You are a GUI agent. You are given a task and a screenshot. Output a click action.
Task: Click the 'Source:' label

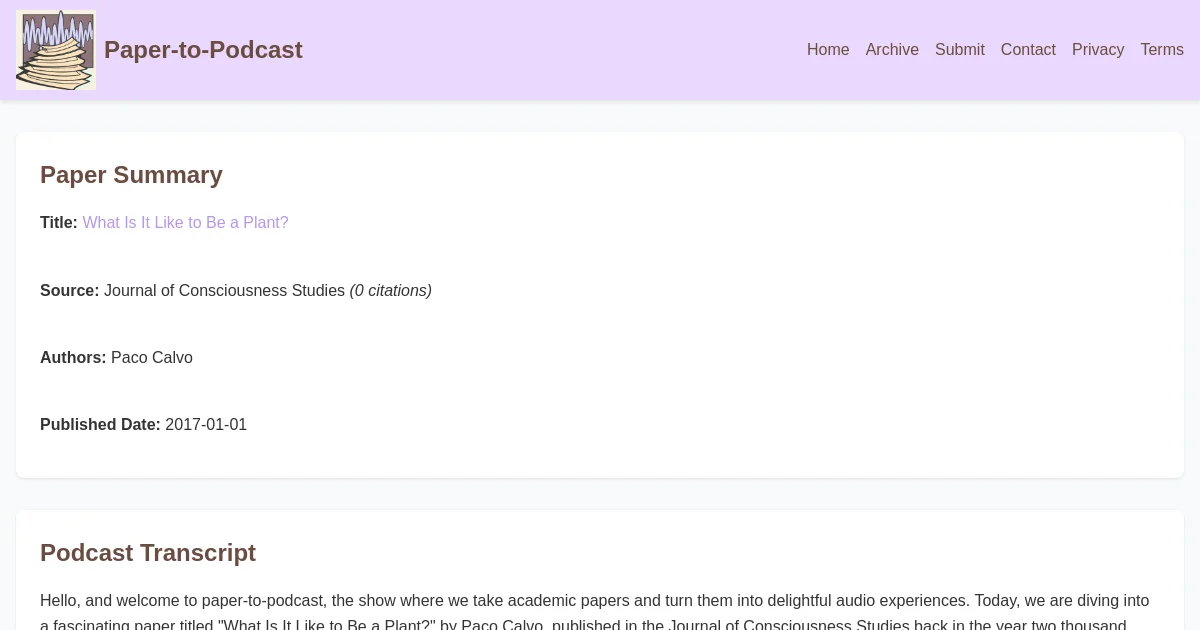pos(70,291)
